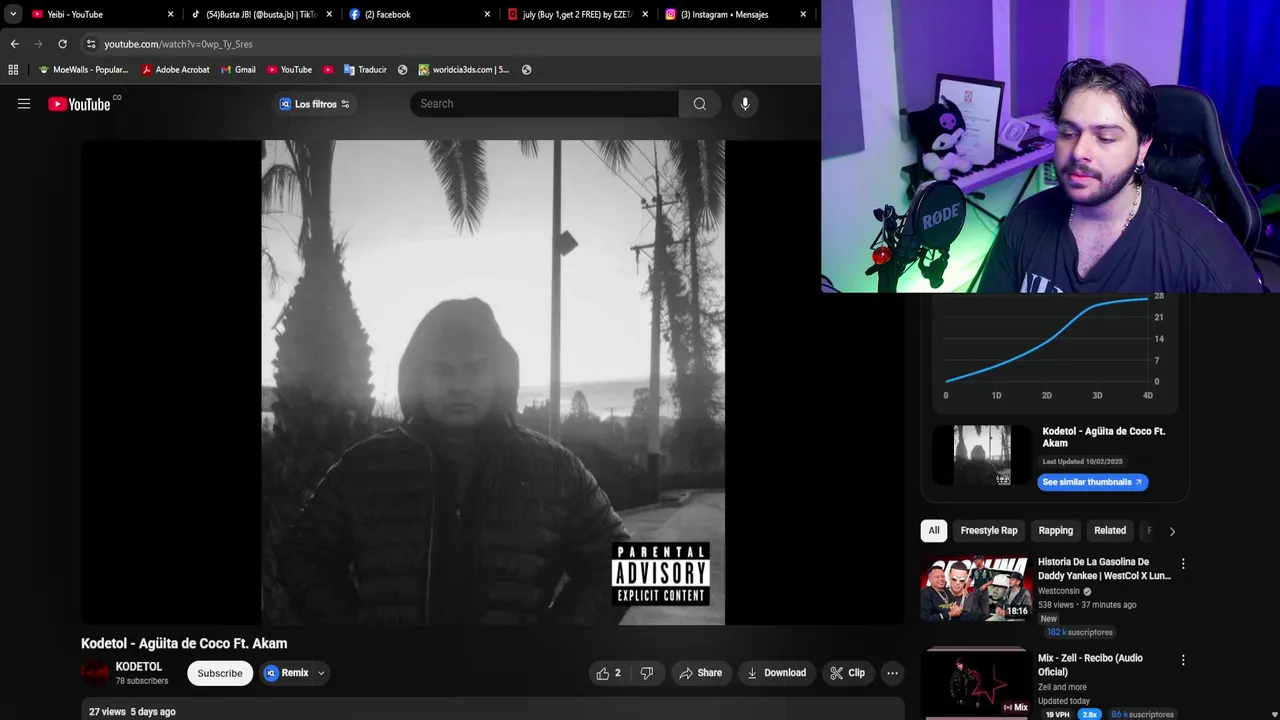Click the search magnifier button
Screen dimensions: 1280x720
click(x=700, y=104)
